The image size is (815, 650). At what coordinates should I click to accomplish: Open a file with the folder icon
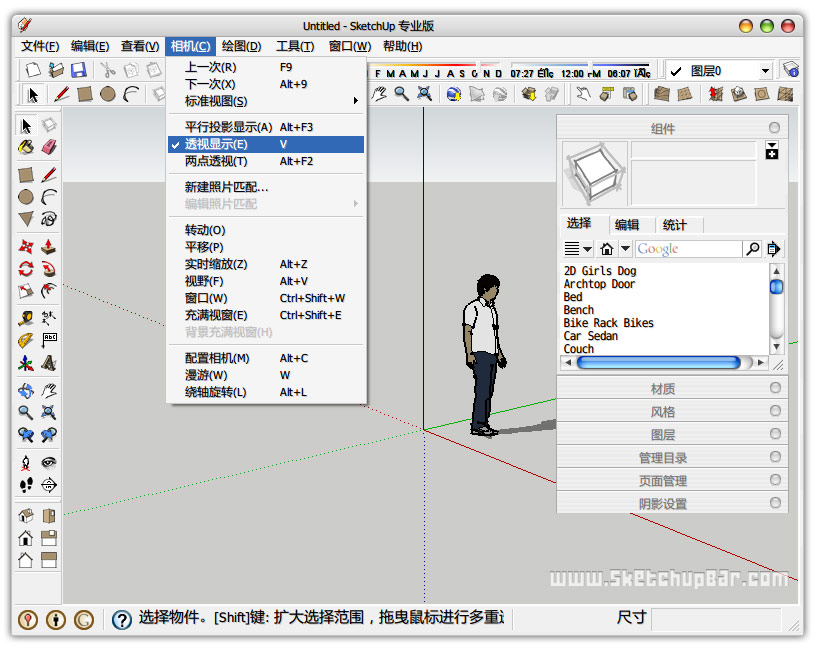click(56, 70)
